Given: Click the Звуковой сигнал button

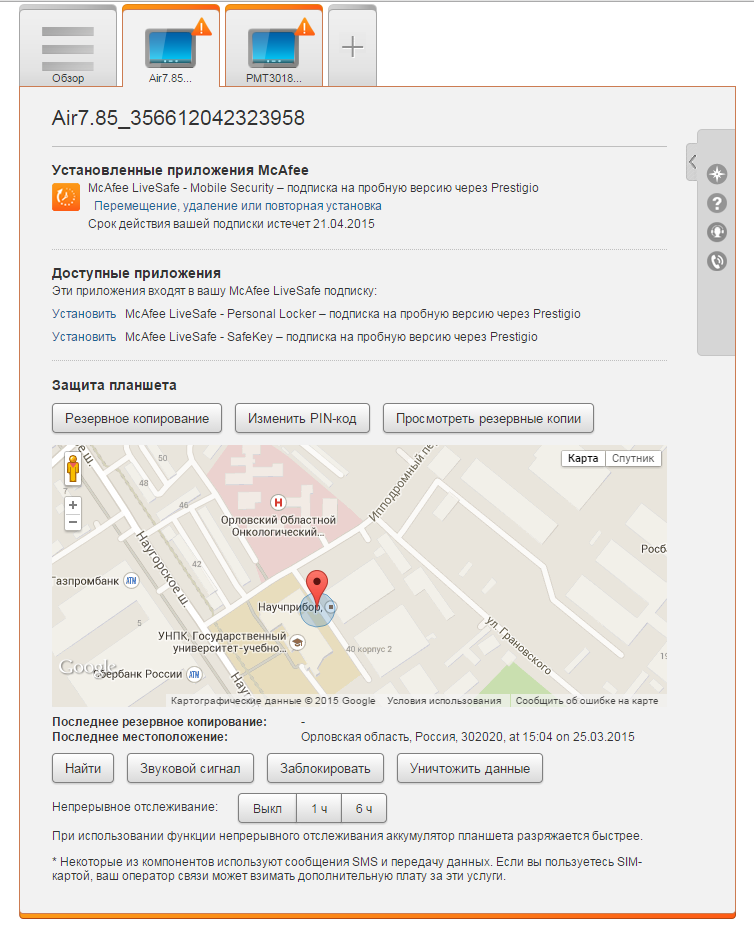Looking at the screenshot, I should pos(190,769).
